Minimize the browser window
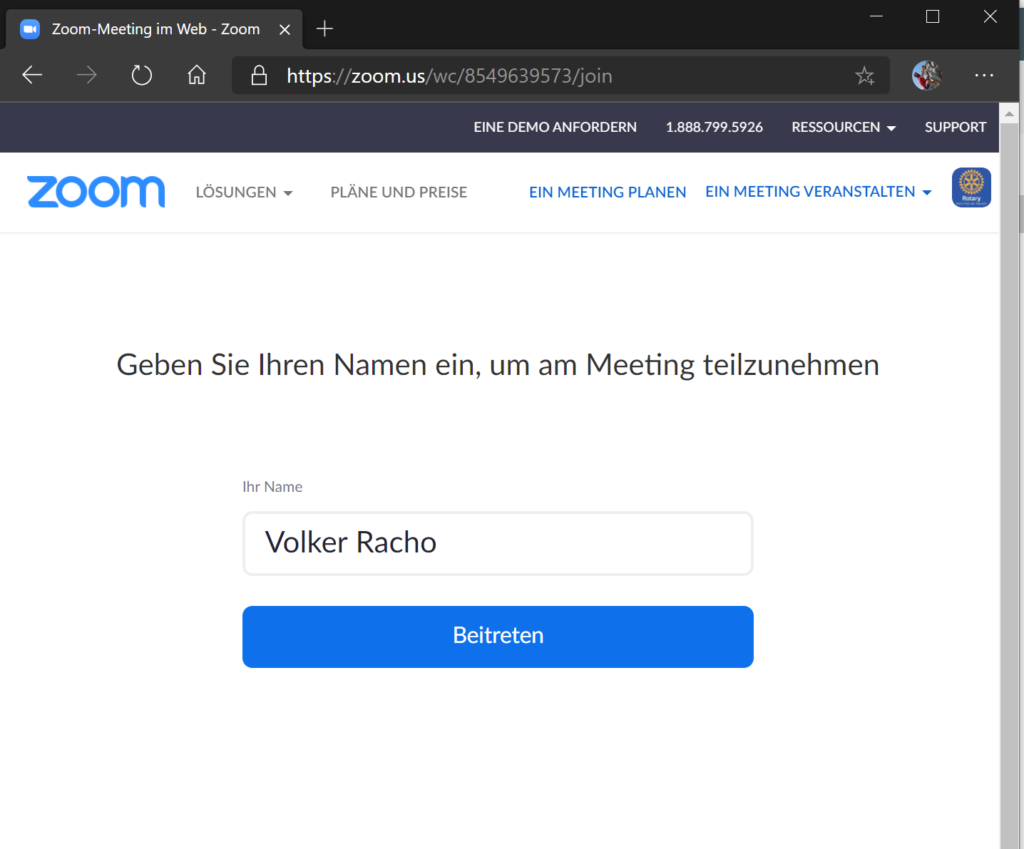The width and height of the screenshot is (1024, 849). tap(876, 16)
